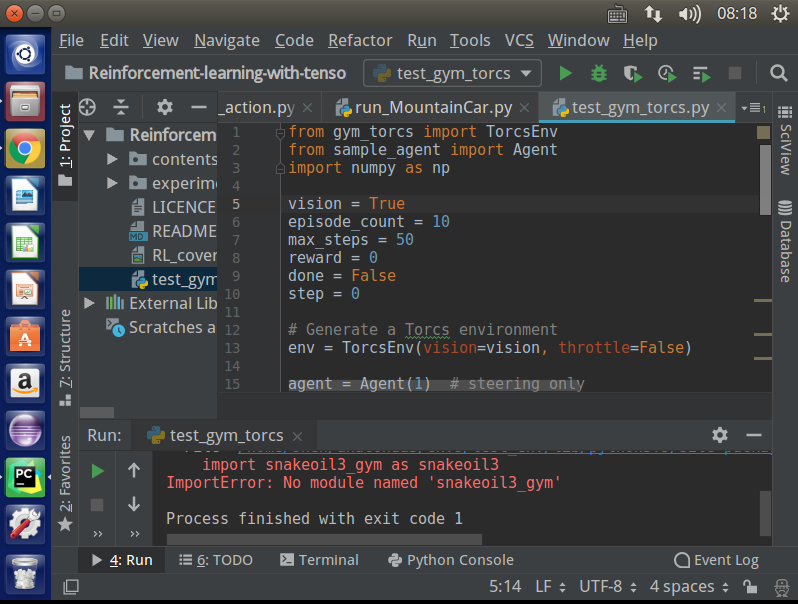Viewport: 798px width, 604px height.
Task: Expand the contents folder in project tree
Action: (x=112, y=159)
